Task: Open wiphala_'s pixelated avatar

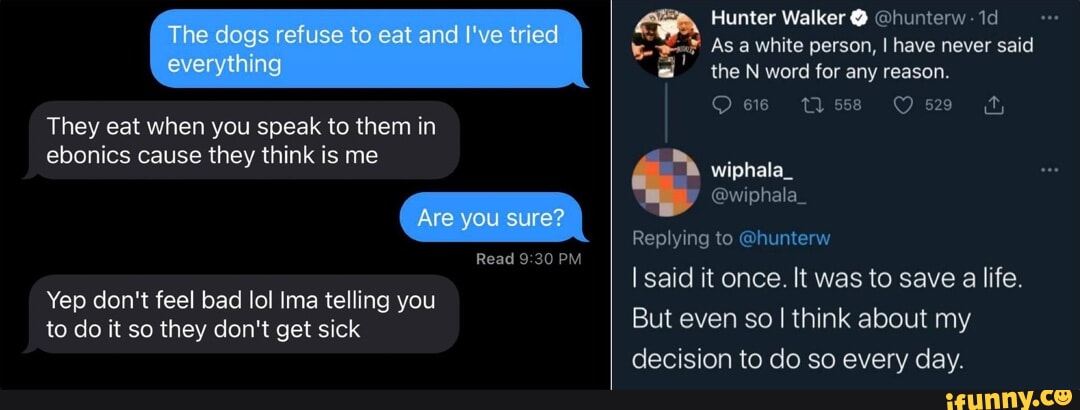Action: [666, 182]
